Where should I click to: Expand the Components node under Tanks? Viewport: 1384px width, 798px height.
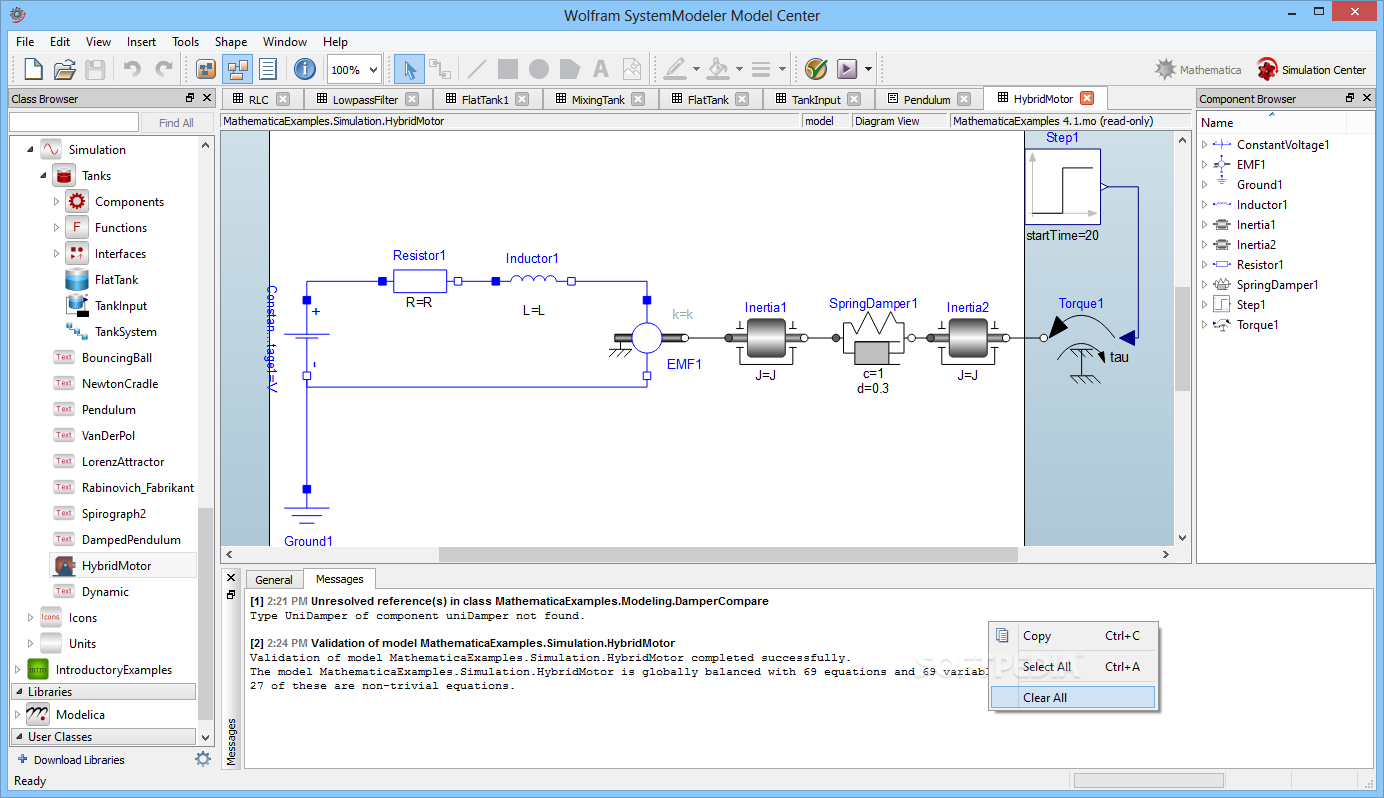pyautogui.click(x=57, y=202)
